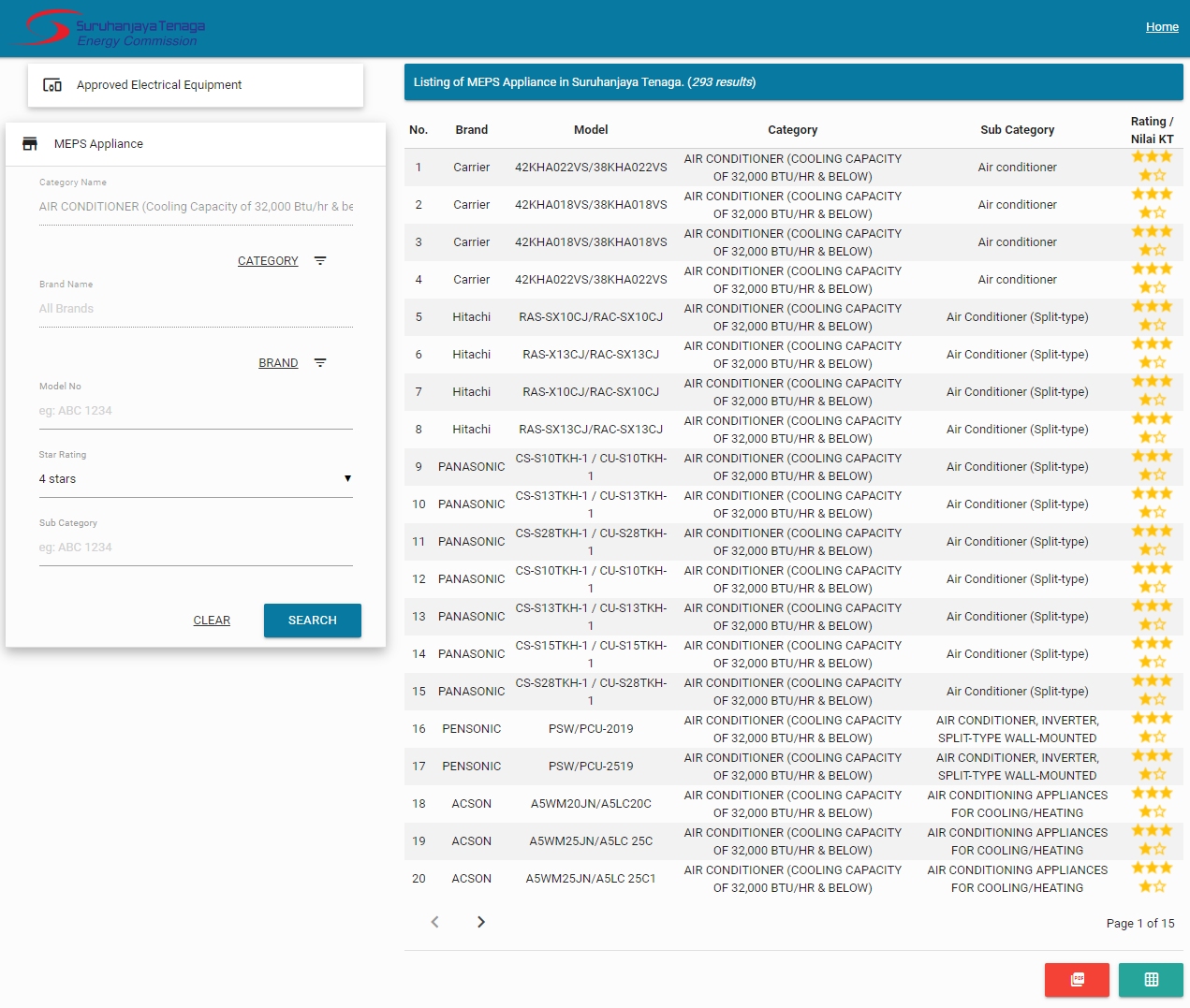Open the Star Rating dropdown

click(195, 479)
